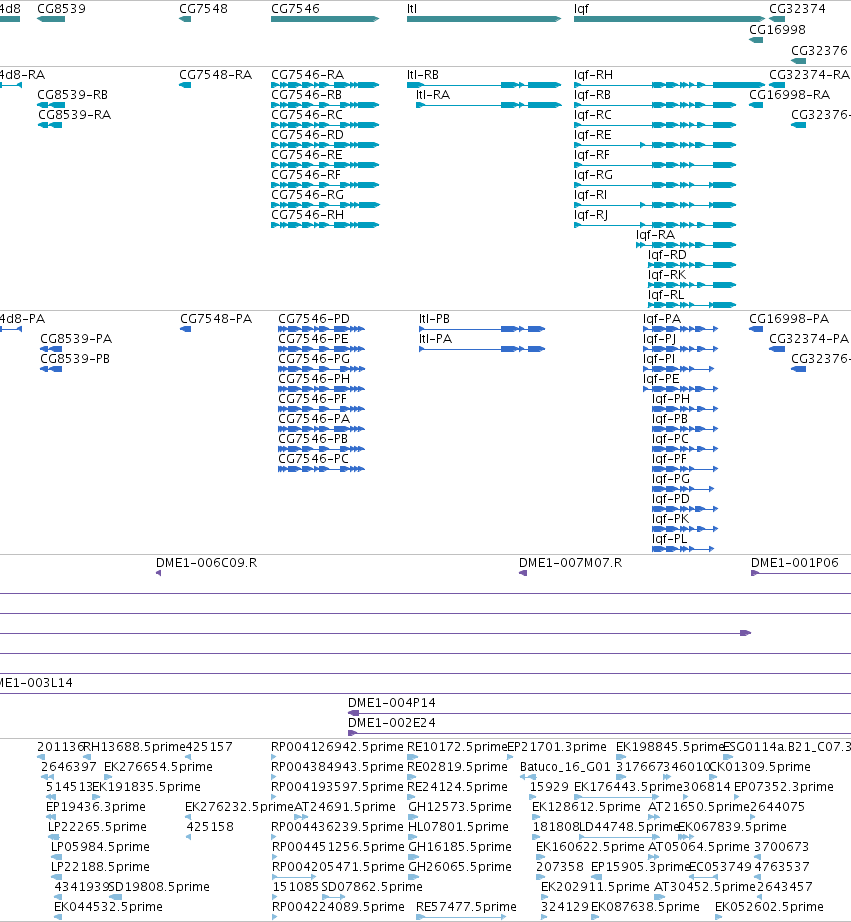The image size is (851, 922).
Task: Select the CG8539-PA protein arrow
Action: pos(51,349)
